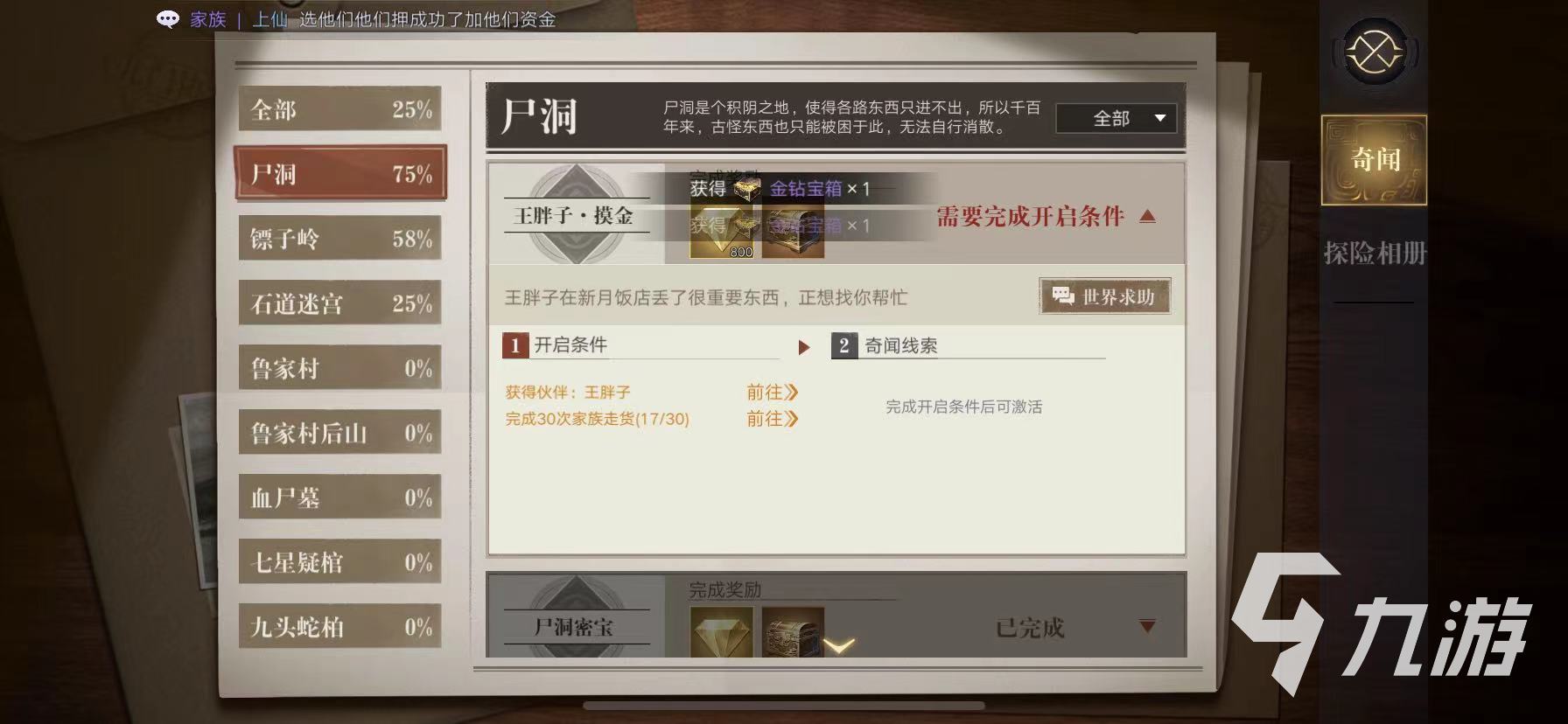This screenshot has height=724, width=1568.
Task: Select the 镖子岭 58% category
Action: click(340, 239)
